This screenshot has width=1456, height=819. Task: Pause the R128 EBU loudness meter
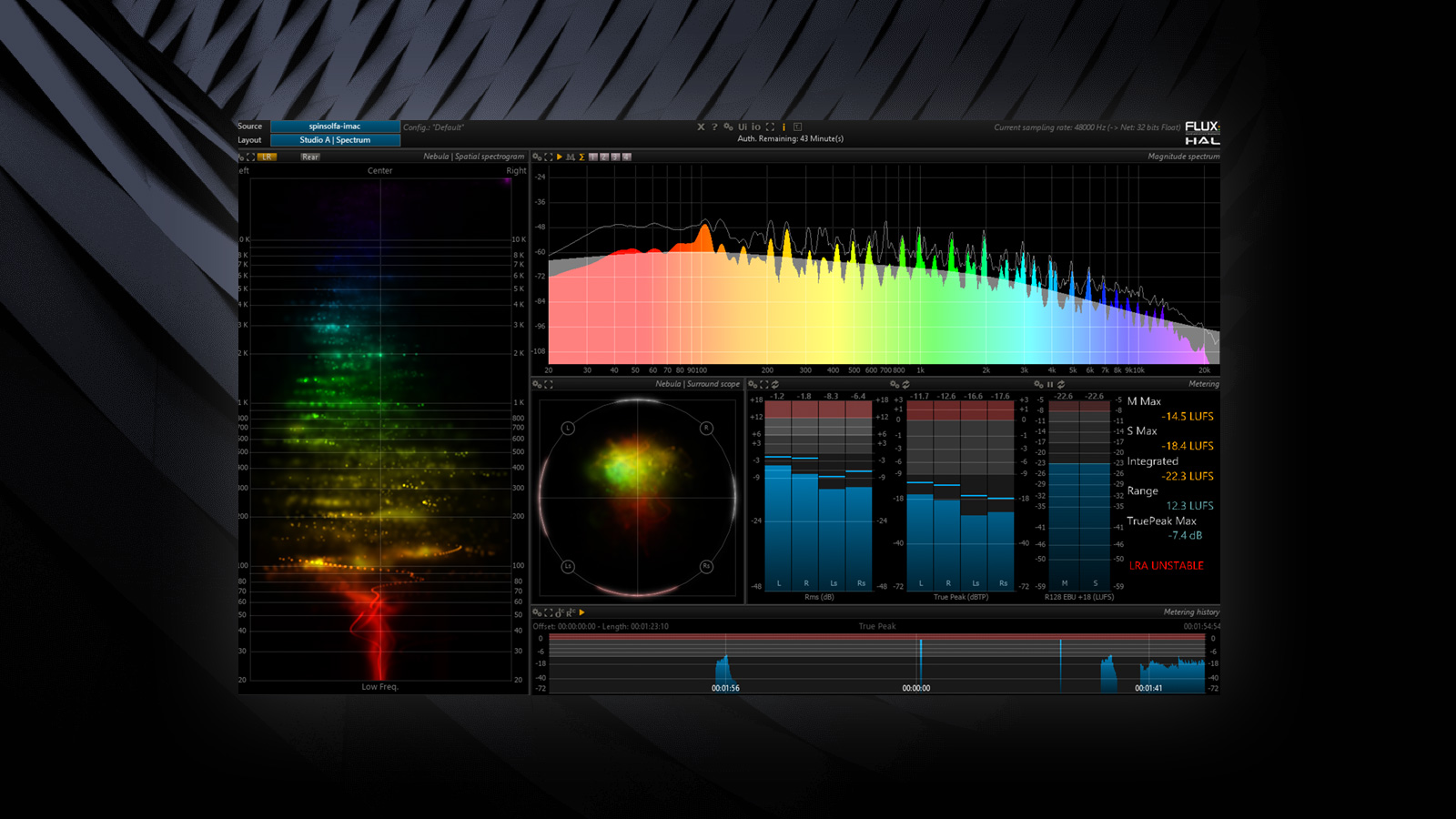[1050, 384]
